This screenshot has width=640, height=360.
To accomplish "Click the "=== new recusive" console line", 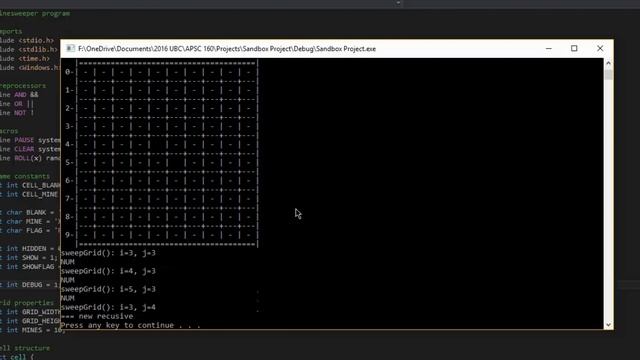I will click(97, 316).
